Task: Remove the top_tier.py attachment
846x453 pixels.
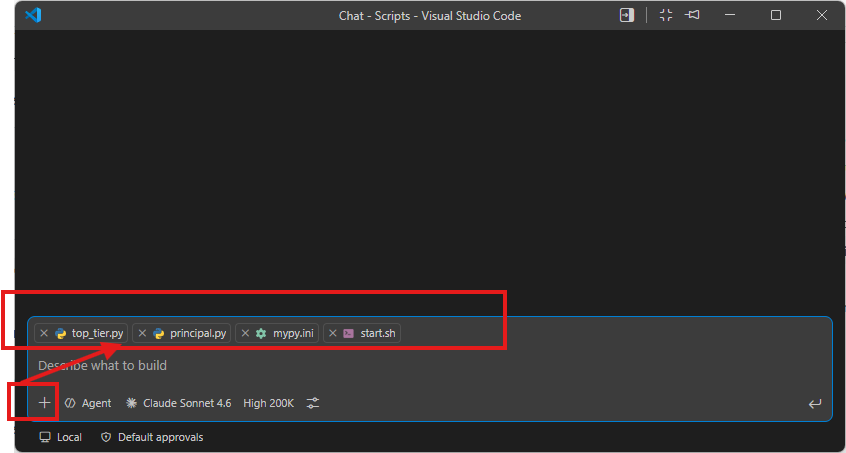Action: [x=44, y=333]
